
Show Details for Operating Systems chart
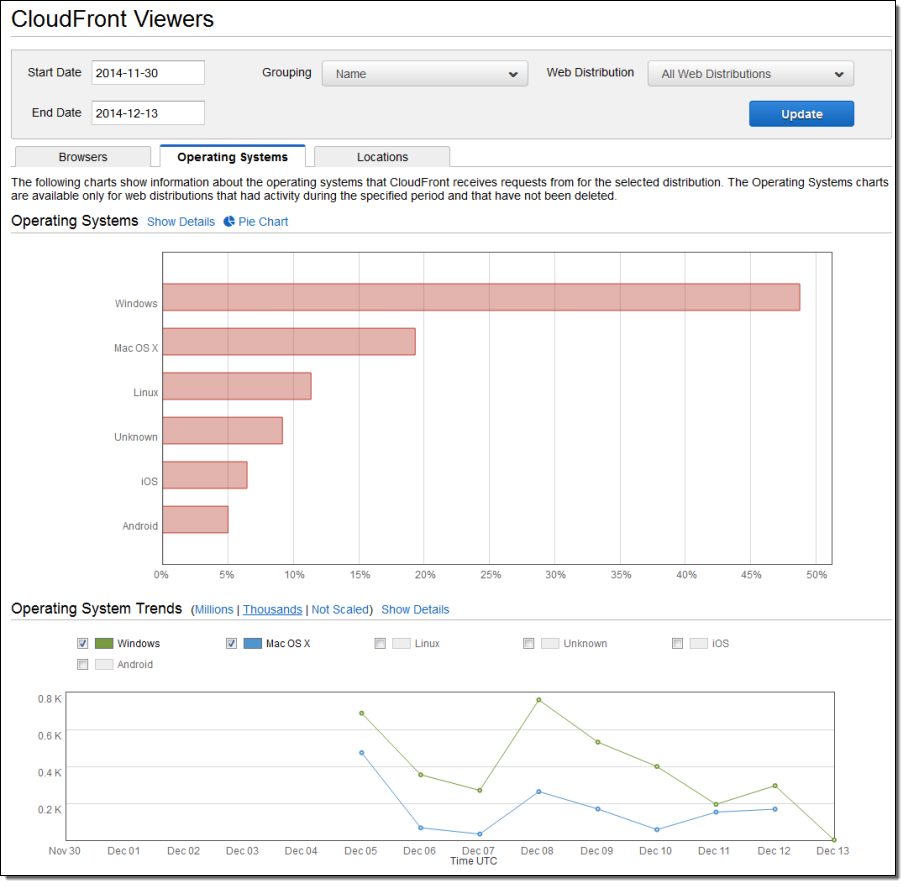[x=181, y=222]
